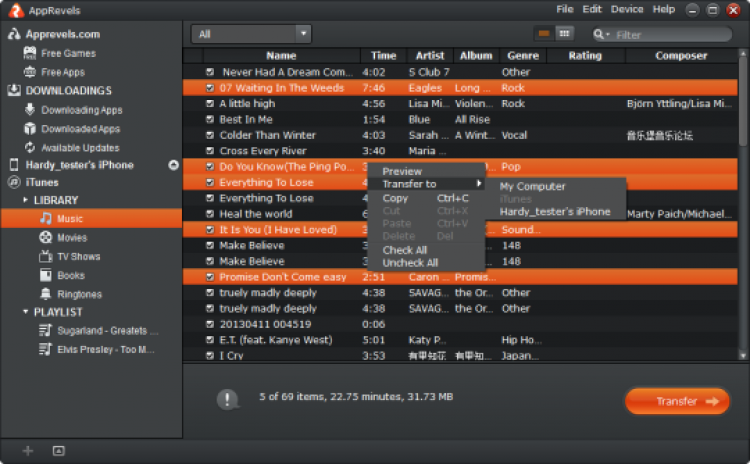The image size is (750, 464).
Task: Click the bottom artwork panel icon
Action: pos(59,451)
